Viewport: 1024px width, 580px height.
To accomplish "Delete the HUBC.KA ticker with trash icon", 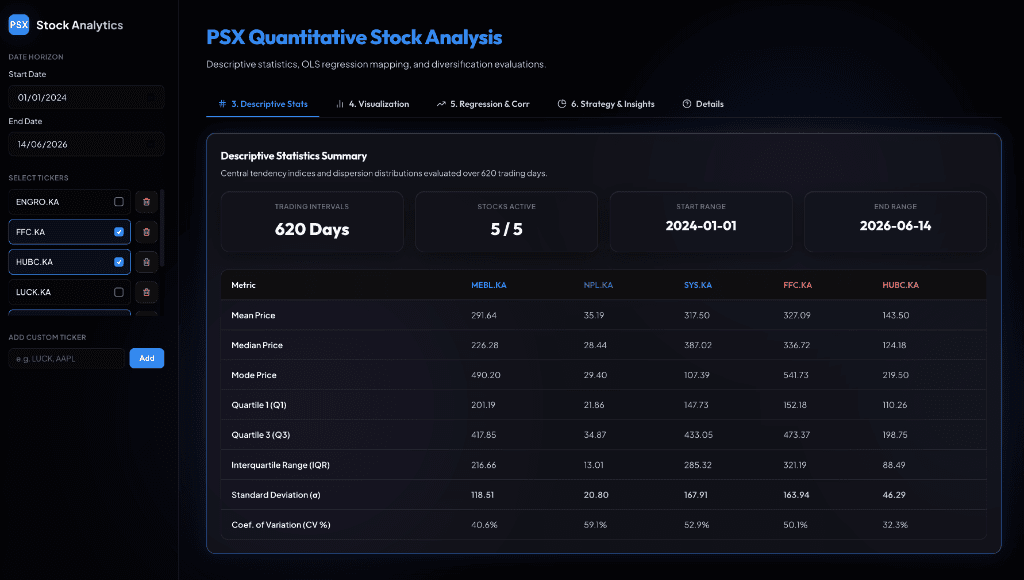I will [146, 262].
